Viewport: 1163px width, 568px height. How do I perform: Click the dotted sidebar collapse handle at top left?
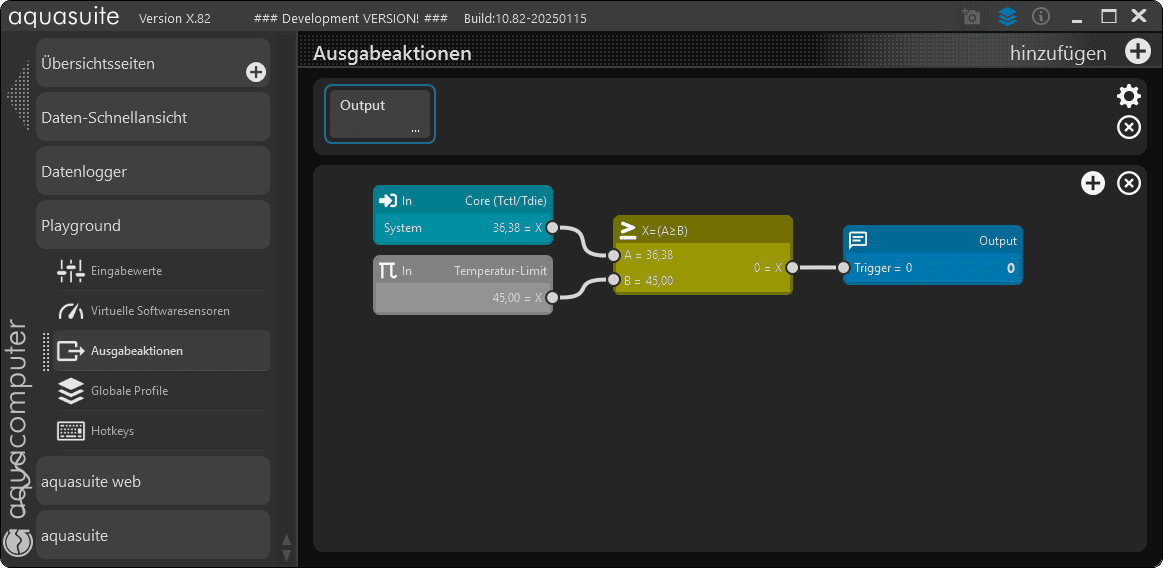coord(19,96)
